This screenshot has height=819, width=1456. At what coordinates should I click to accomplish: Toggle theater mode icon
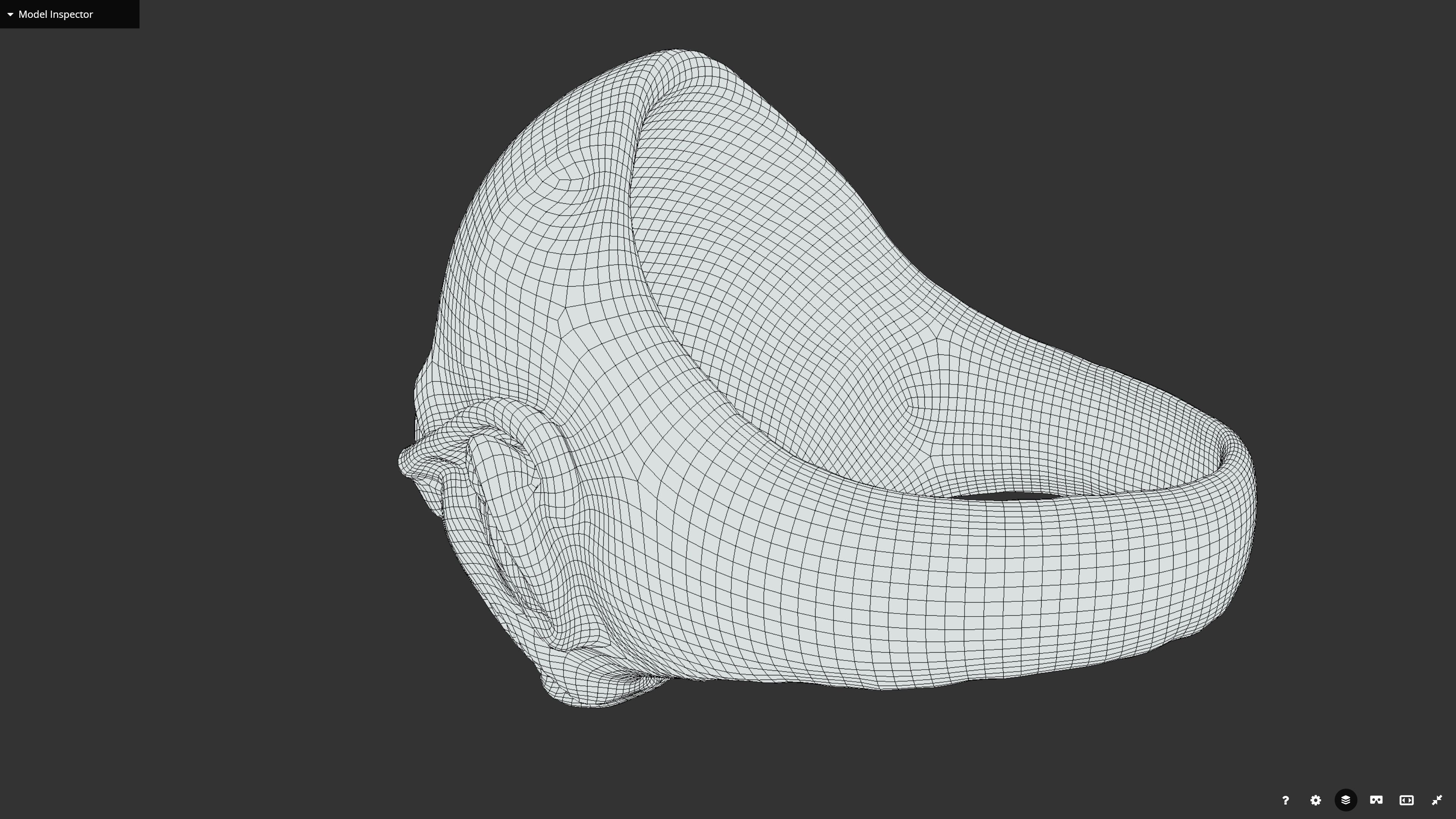coord(1406,800)
